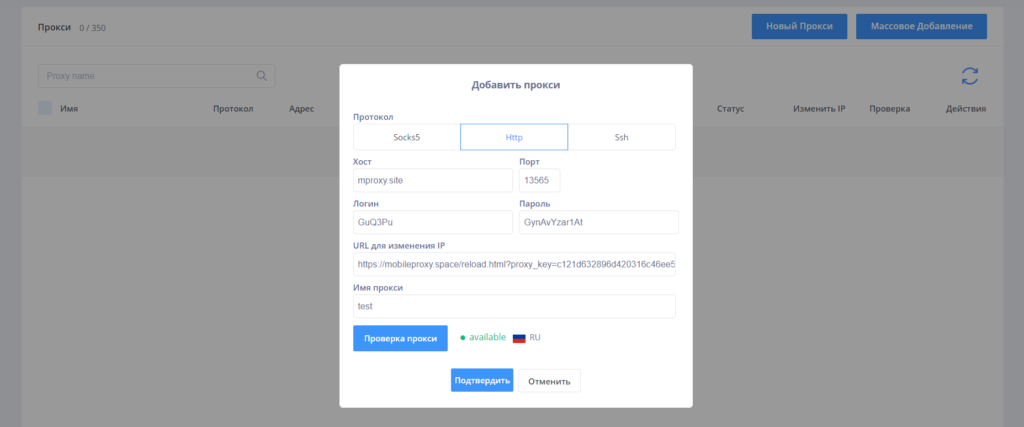Click the refresh proxies icon
1024x427 pixels.
(969, 76)
